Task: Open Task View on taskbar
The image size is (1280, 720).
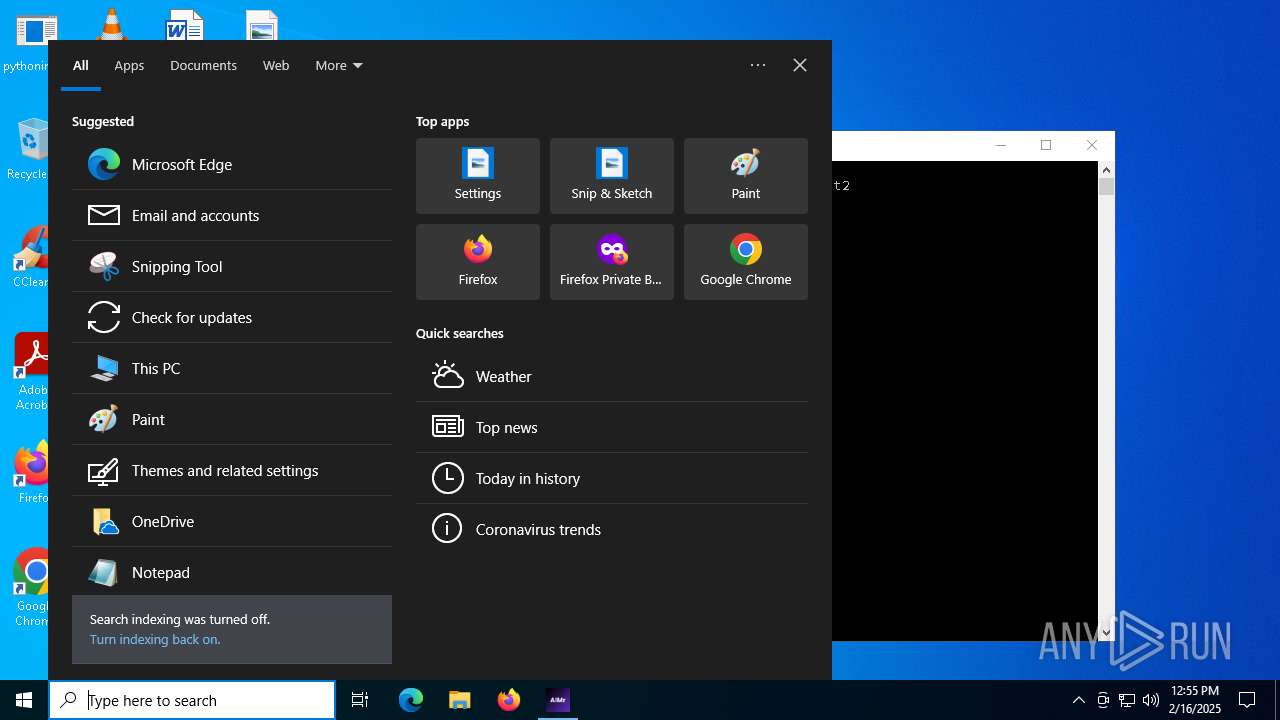Action: [x=360, y=700]
